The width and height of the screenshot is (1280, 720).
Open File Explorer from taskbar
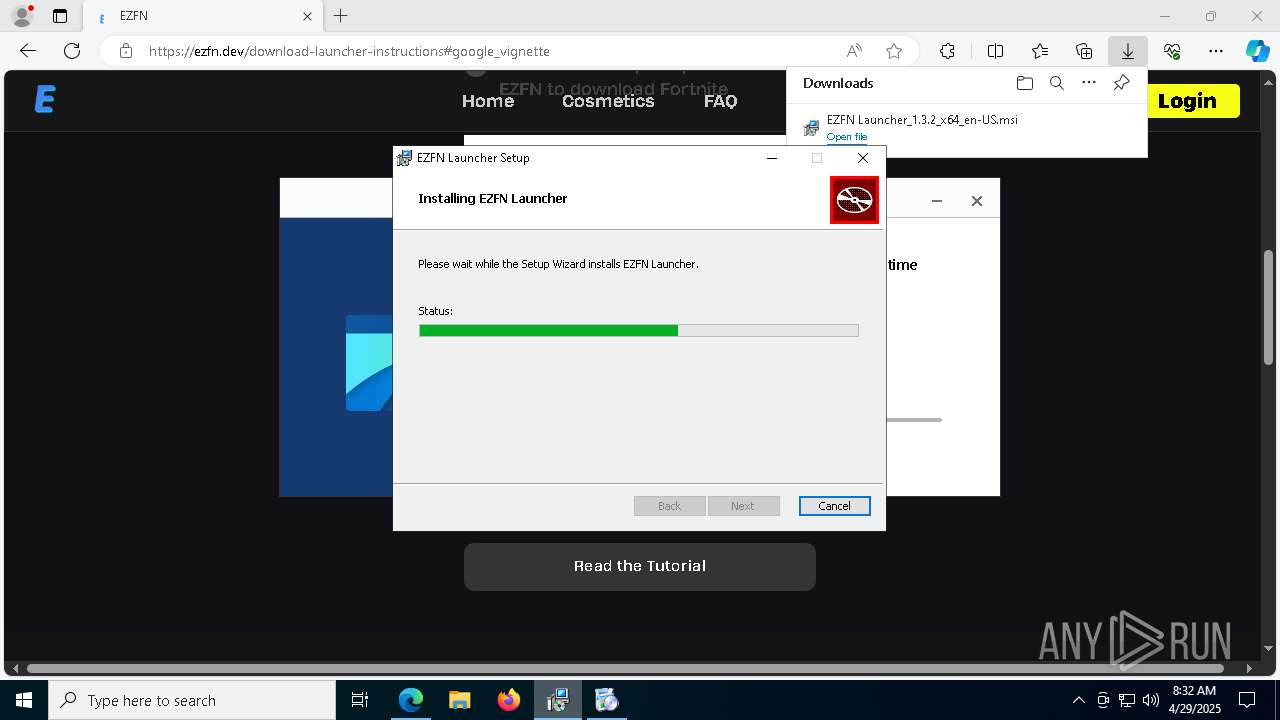pyautogui.click(x=459, y=700)
